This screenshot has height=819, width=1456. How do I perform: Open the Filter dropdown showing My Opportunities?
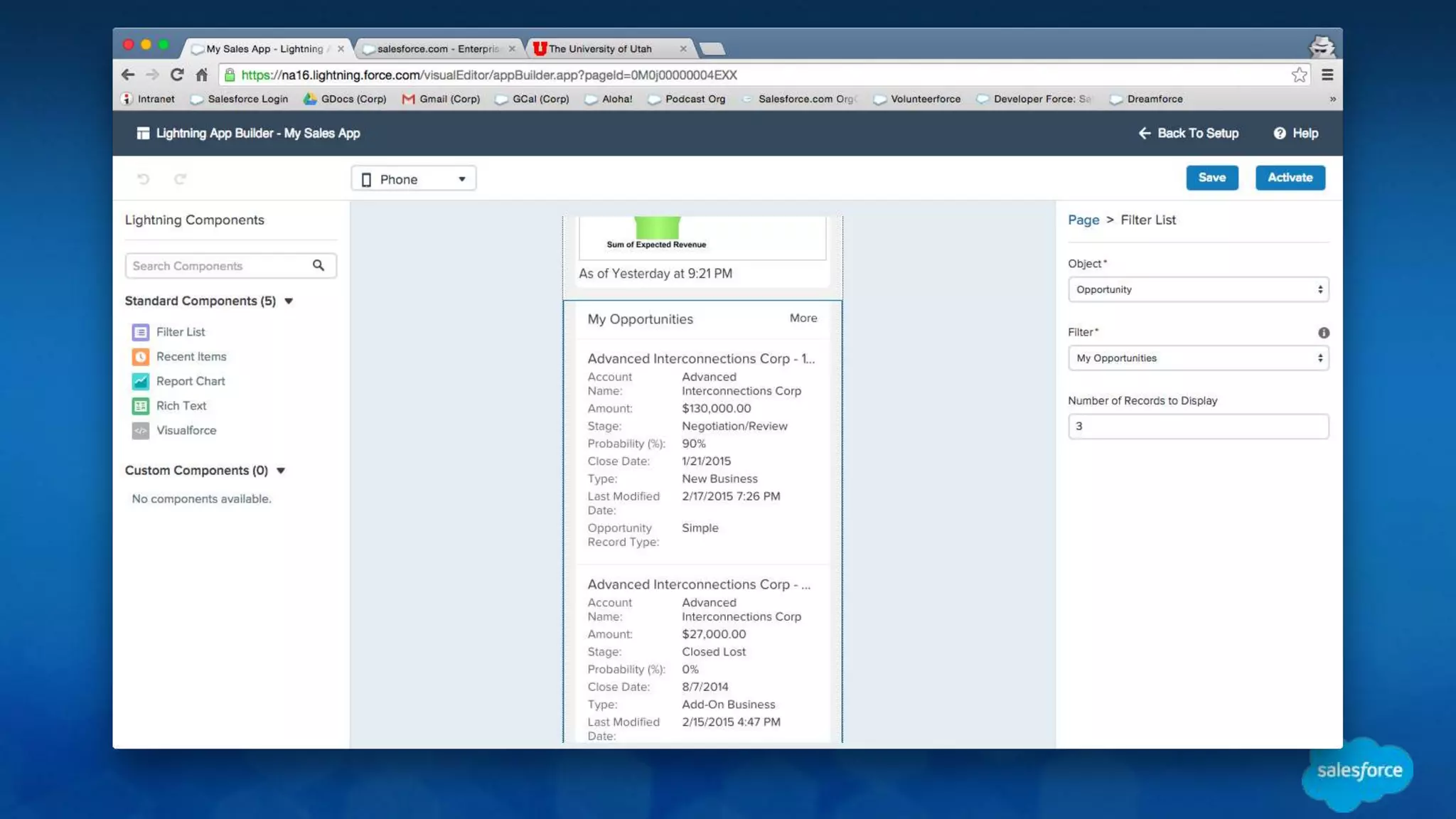click(x=1198, y=358)
